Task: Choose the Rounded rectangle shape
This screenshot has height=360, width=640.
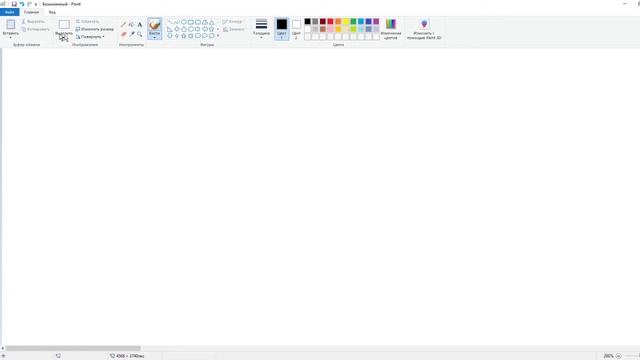Action: pos(198,22)
